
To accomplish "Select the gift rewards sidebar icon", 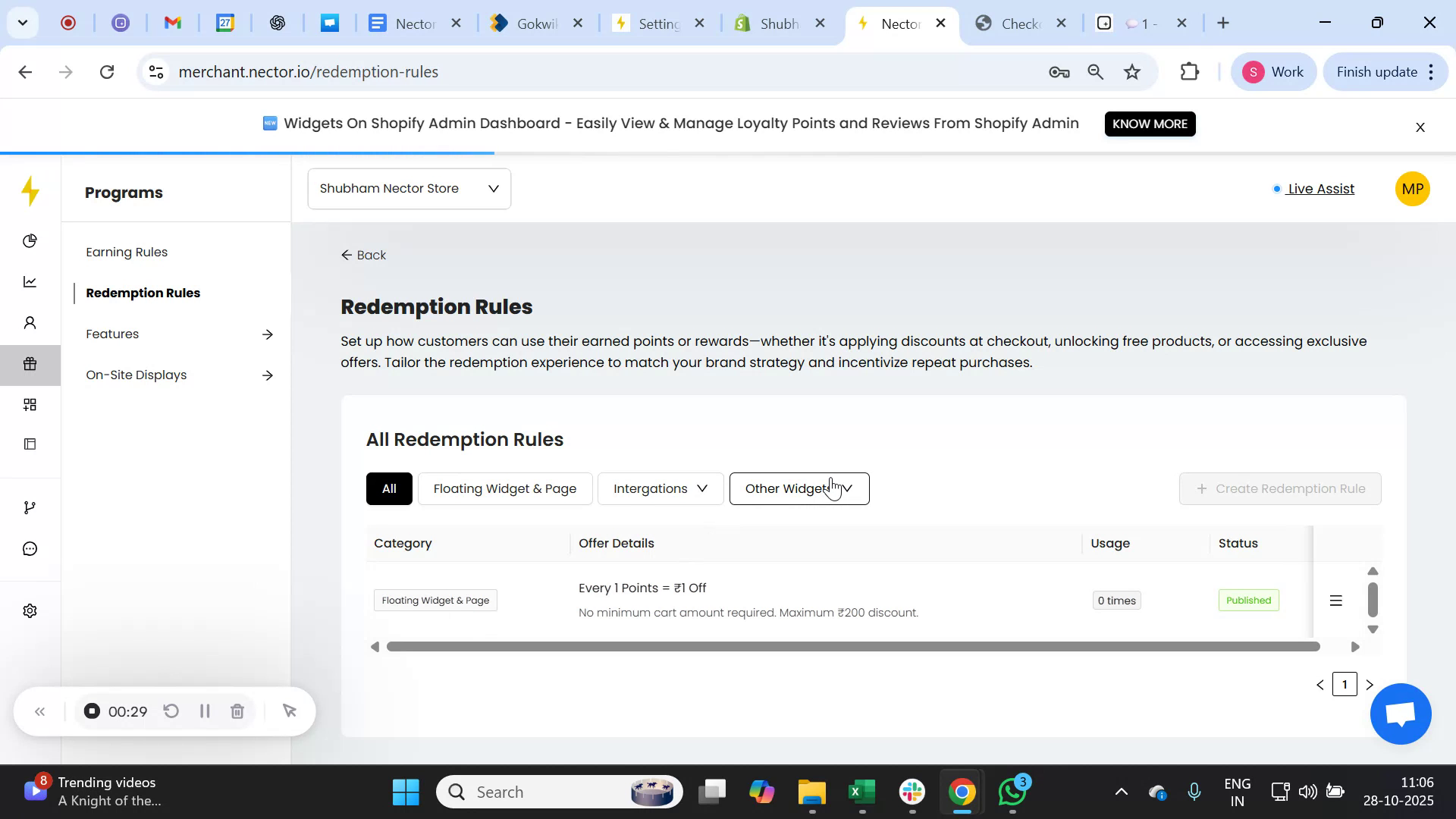I will [x=30, y=364].
